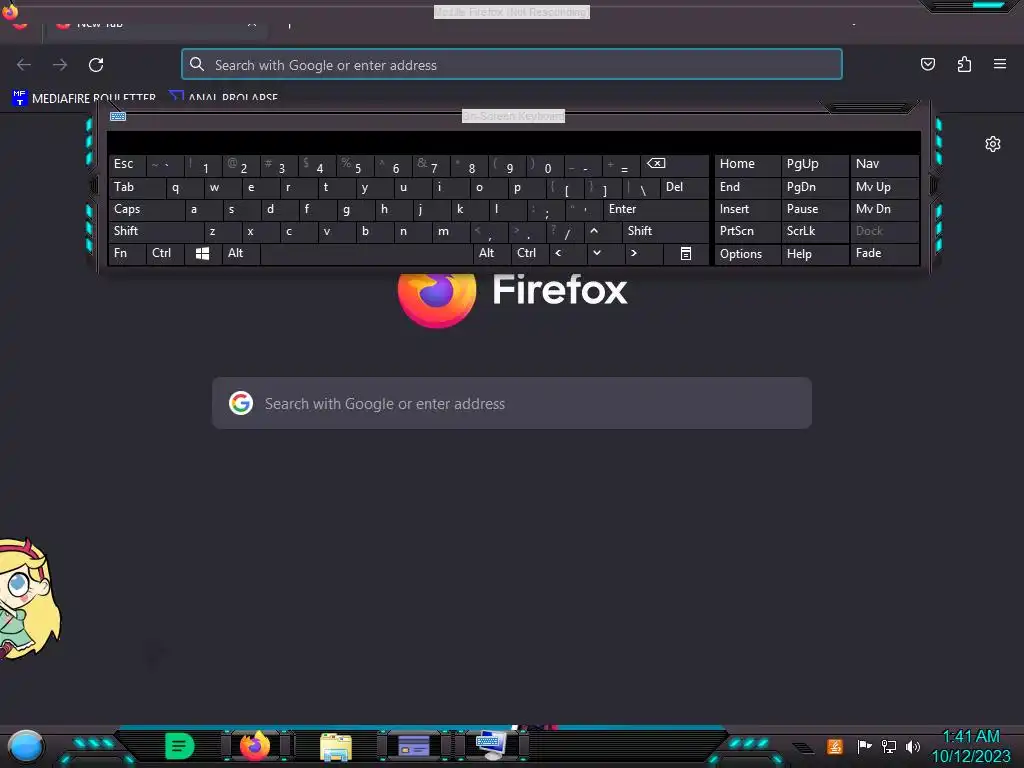Click the Mv Dn key
This screenshot has height=768, width=1024.
click(x=884, y=210)
